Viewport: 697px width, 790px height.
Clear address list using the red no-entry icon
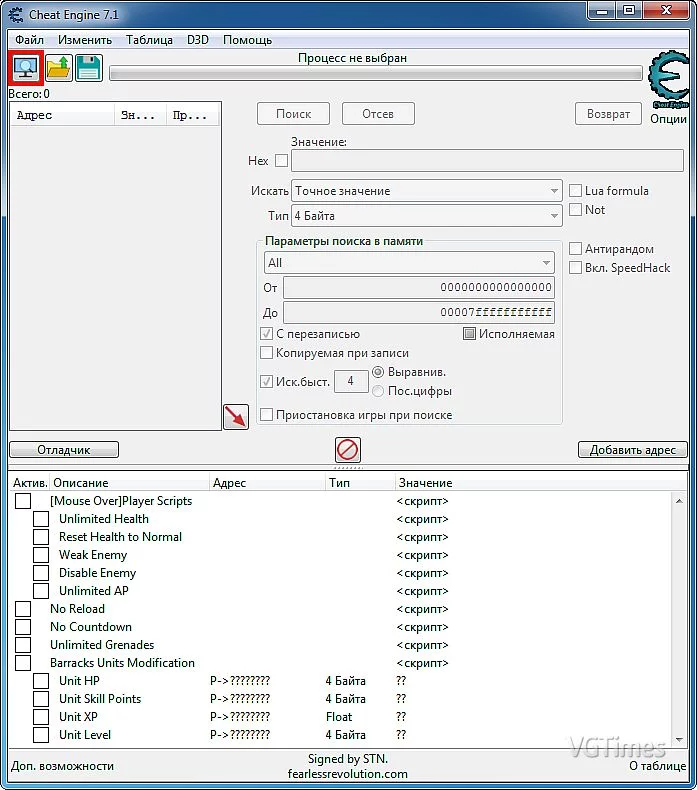pos(348,449)
